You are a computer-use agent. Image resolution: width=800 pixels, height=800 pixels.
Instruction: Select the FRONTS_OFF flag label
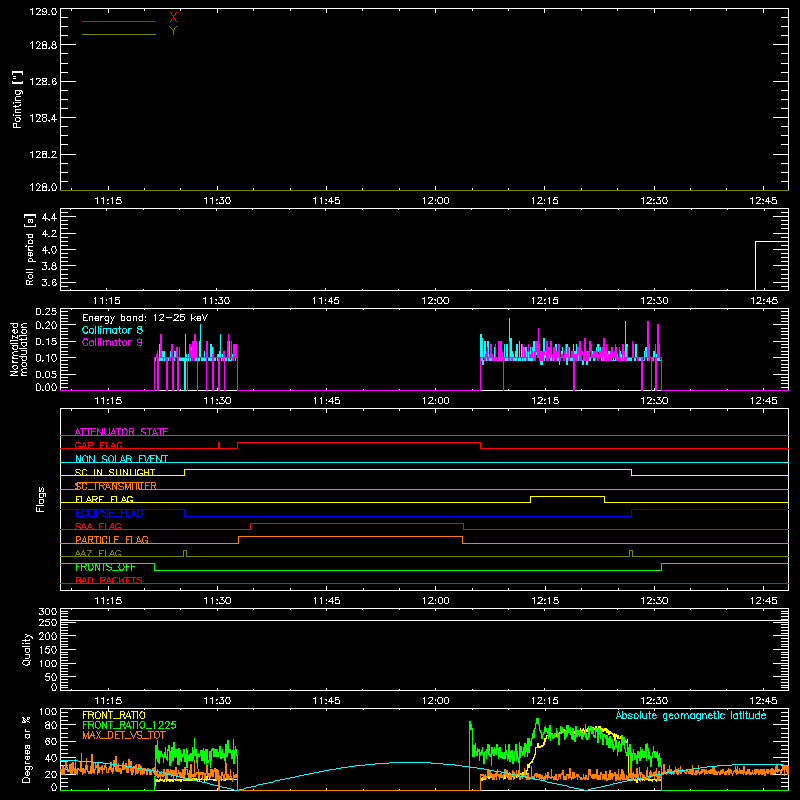coord(105,567)
